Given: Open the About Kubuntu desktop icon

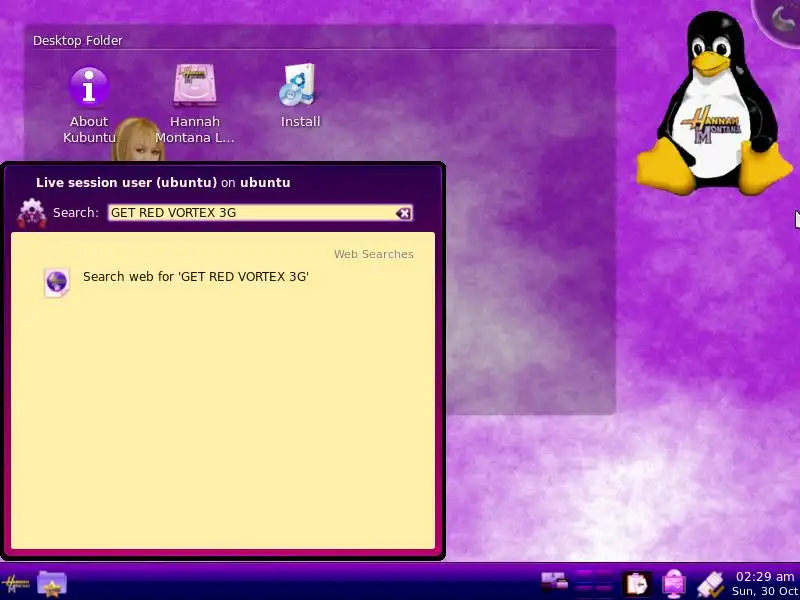Looking at the screenshot, I should pos(89,105).
